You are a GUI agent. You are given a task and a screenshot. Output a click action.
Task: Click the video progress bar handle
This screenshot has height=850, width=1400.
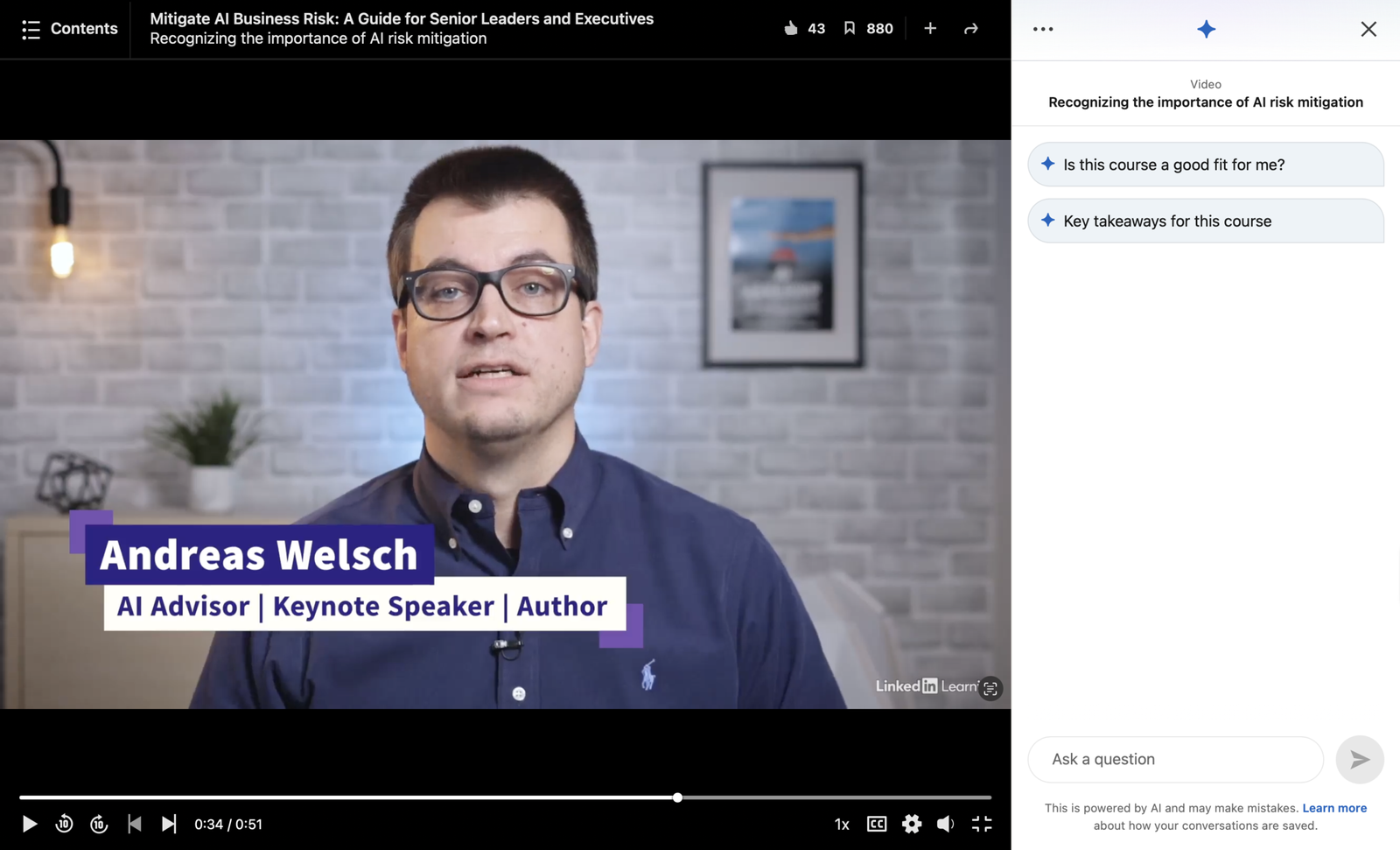coord(677,797)
